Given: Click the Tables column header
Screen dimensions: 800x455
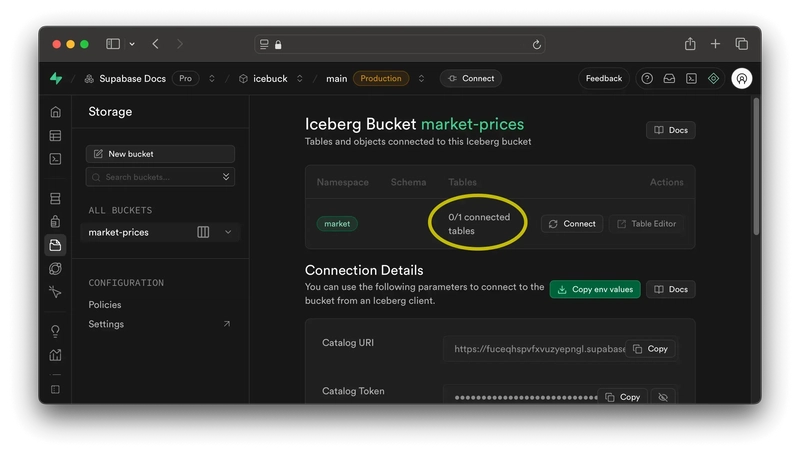Looking at the screenshot, I should (462, 182).
